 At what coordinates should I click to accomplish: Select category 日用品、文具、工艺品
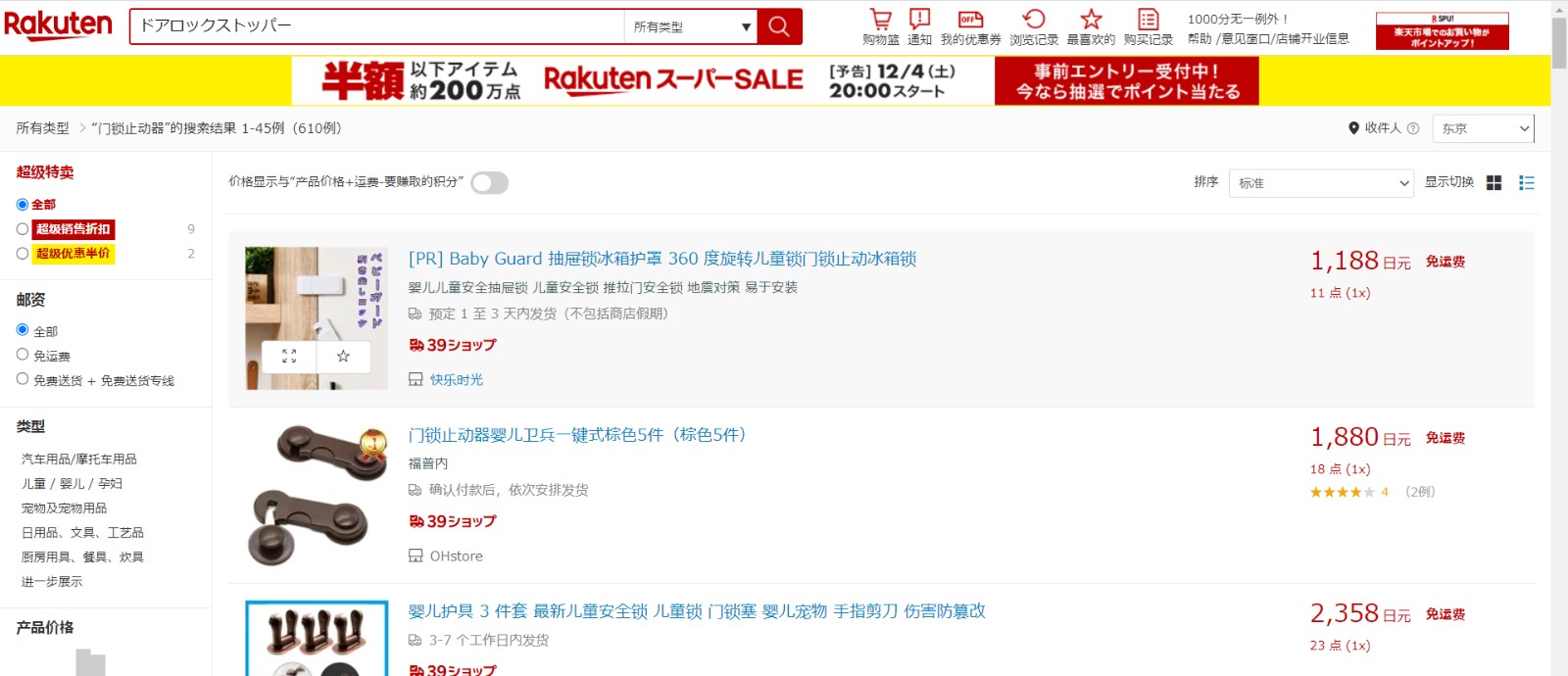coord(82,533)
